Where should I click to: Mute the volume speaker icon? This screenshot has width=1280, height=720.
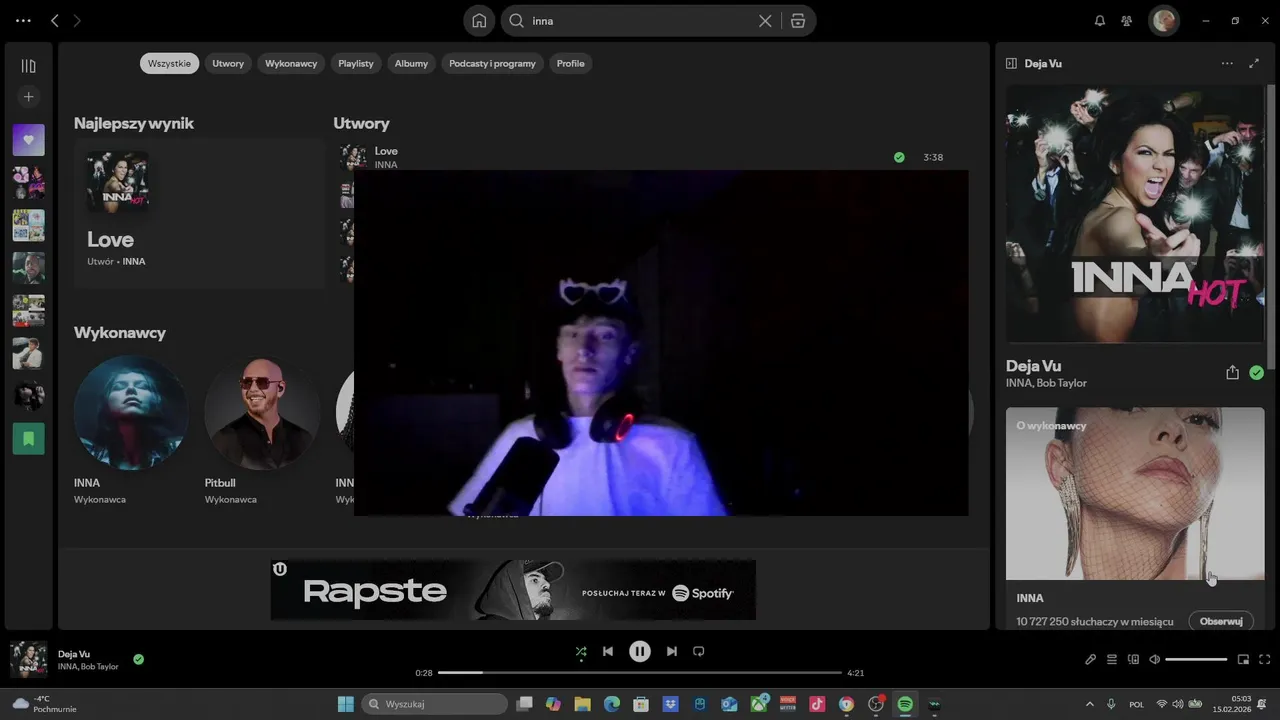[x=1155, y=659]
